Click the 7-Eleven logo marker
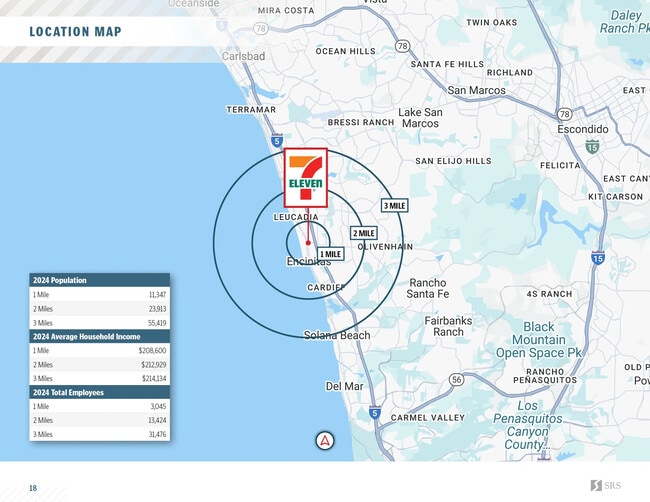The height and width of the screenshot is (502, 650). [306, 178]
